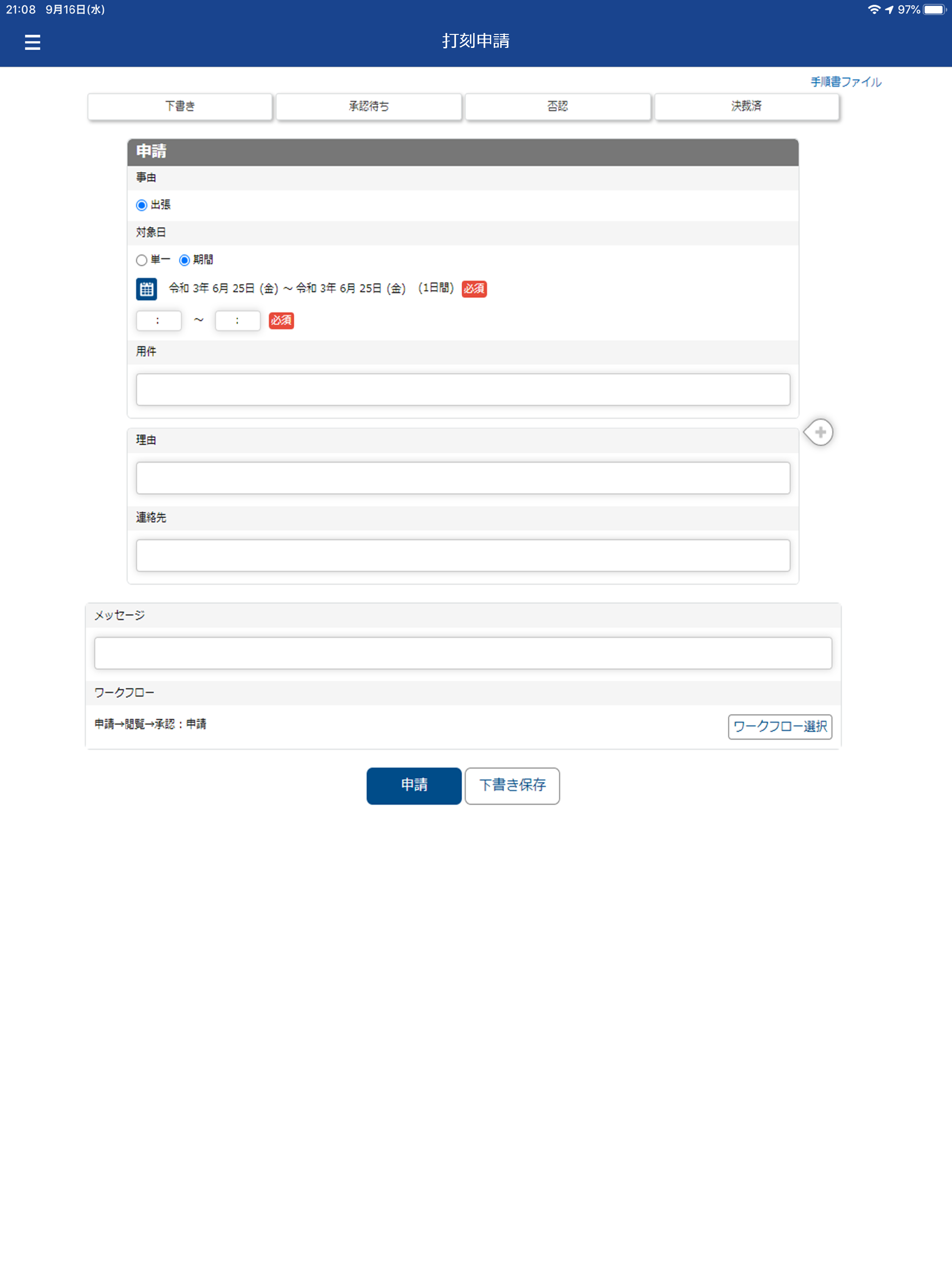Switch to the 否認 tab

557,106
